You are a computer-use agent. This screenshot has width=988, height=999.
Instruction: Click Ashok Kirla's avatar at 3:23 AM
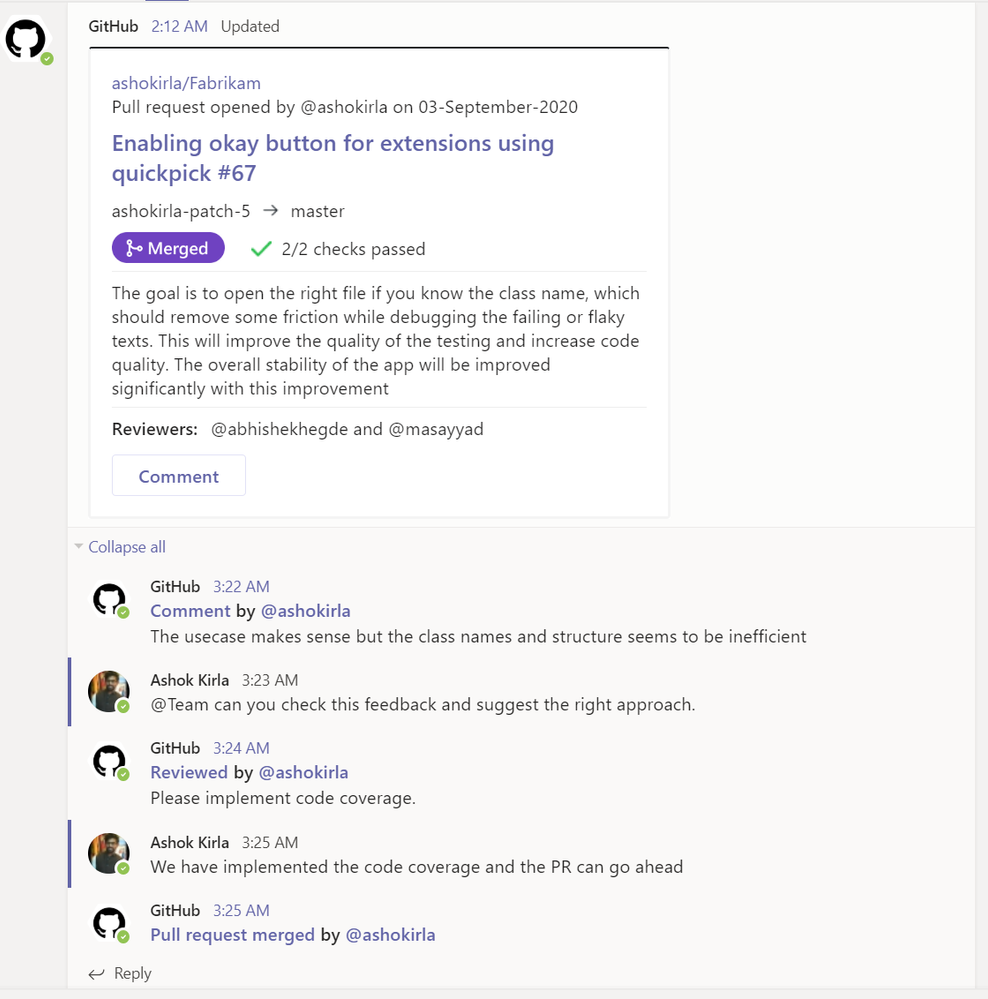coord(109,691)
